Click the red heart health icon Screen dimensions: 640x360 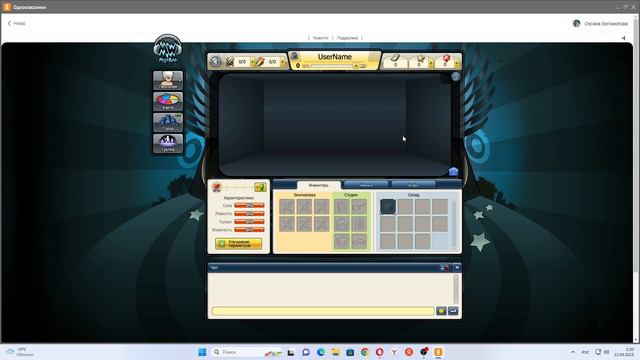[x=216, y=187]
